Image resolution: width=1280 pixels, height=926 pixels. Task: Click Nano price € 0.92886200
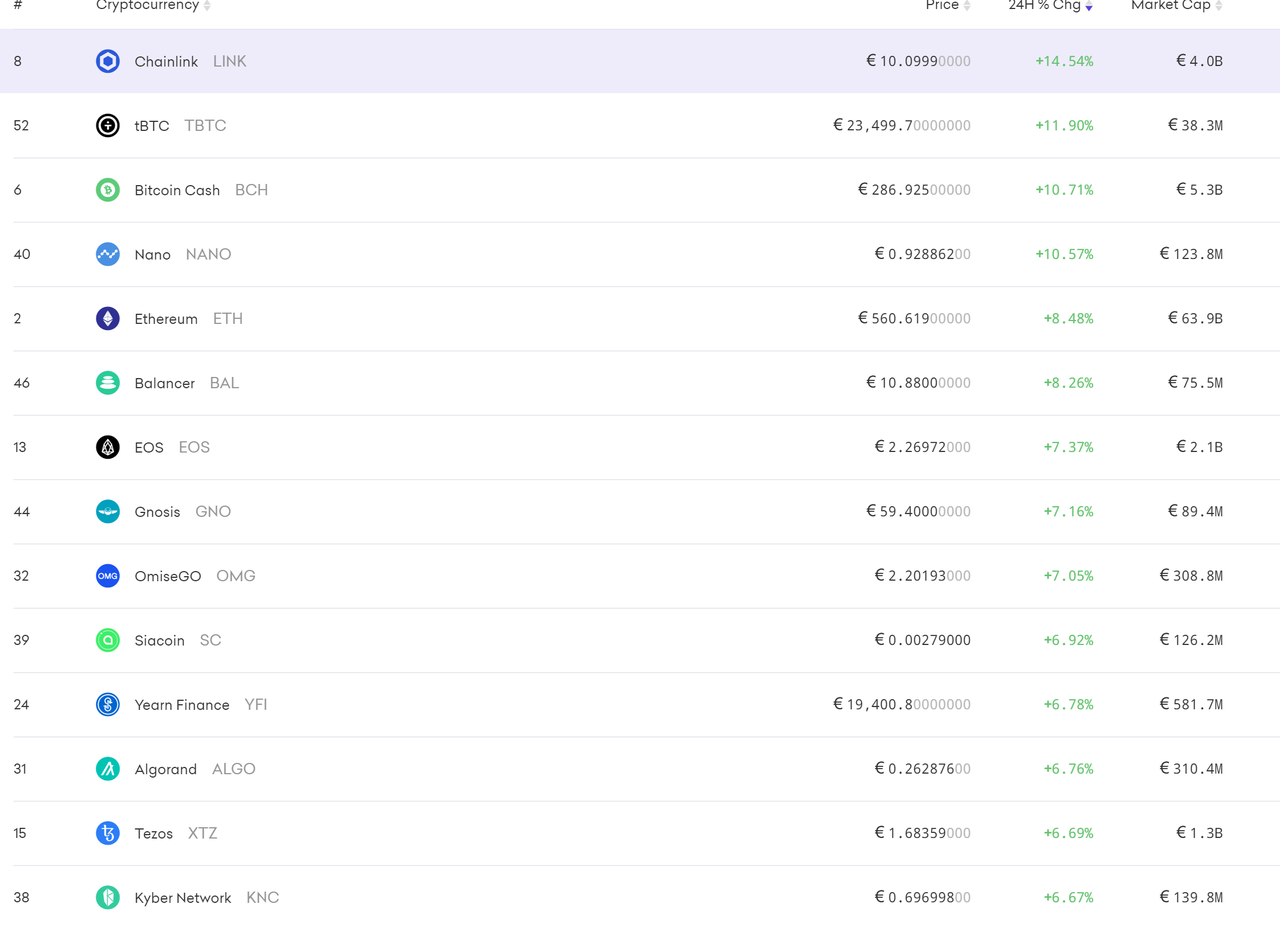923,254
